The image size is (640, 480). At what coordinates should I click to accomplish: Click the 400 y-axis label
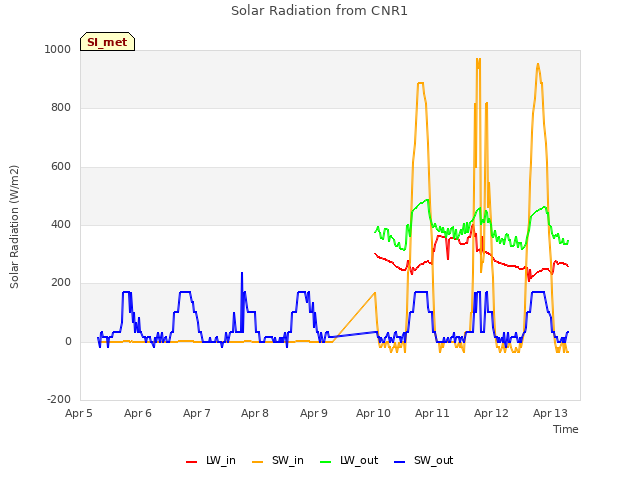click(x=61, y=224)
